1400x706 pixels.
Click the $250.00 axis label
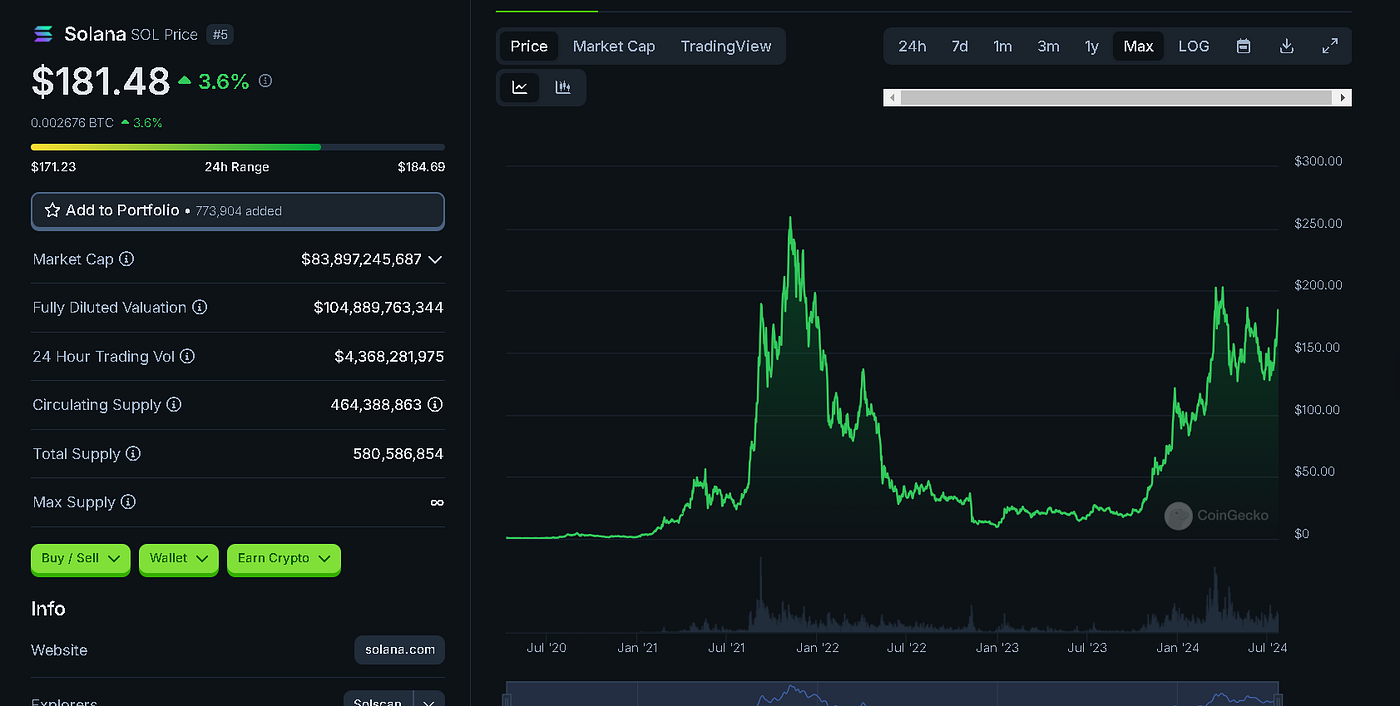1318,223
